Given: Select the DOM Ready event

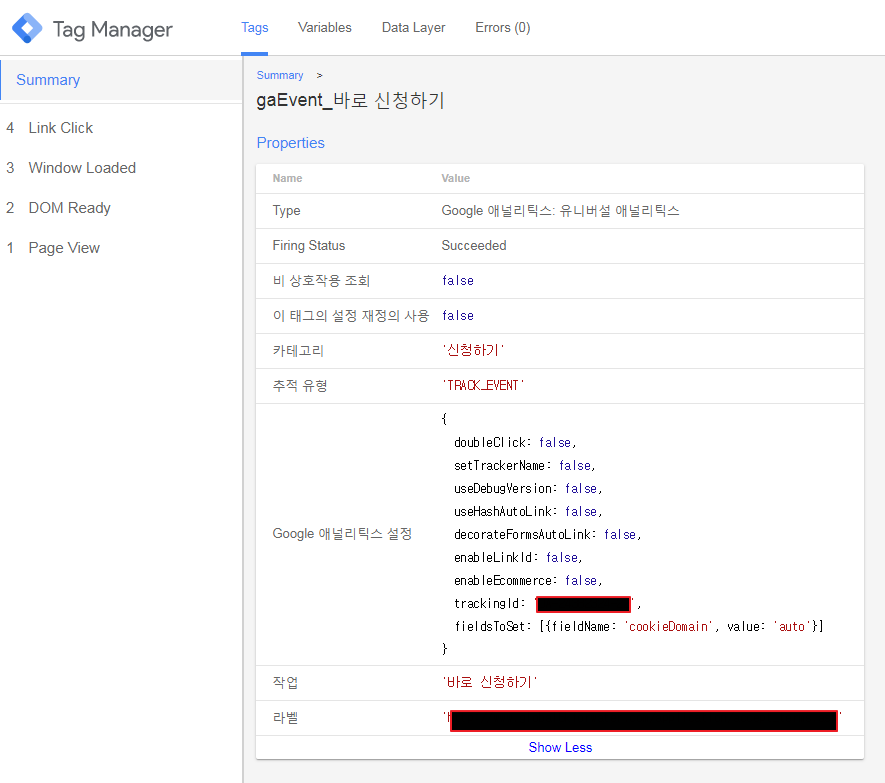Looking at the screenshot, I should (69, 208).
